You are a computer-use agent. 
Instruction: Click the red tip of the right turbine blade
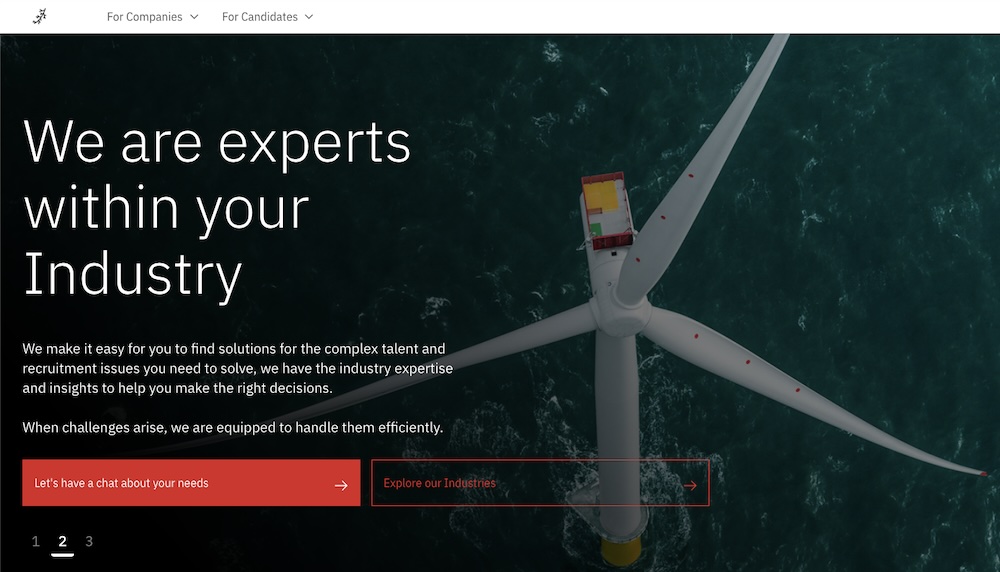(x=983, y=473)
